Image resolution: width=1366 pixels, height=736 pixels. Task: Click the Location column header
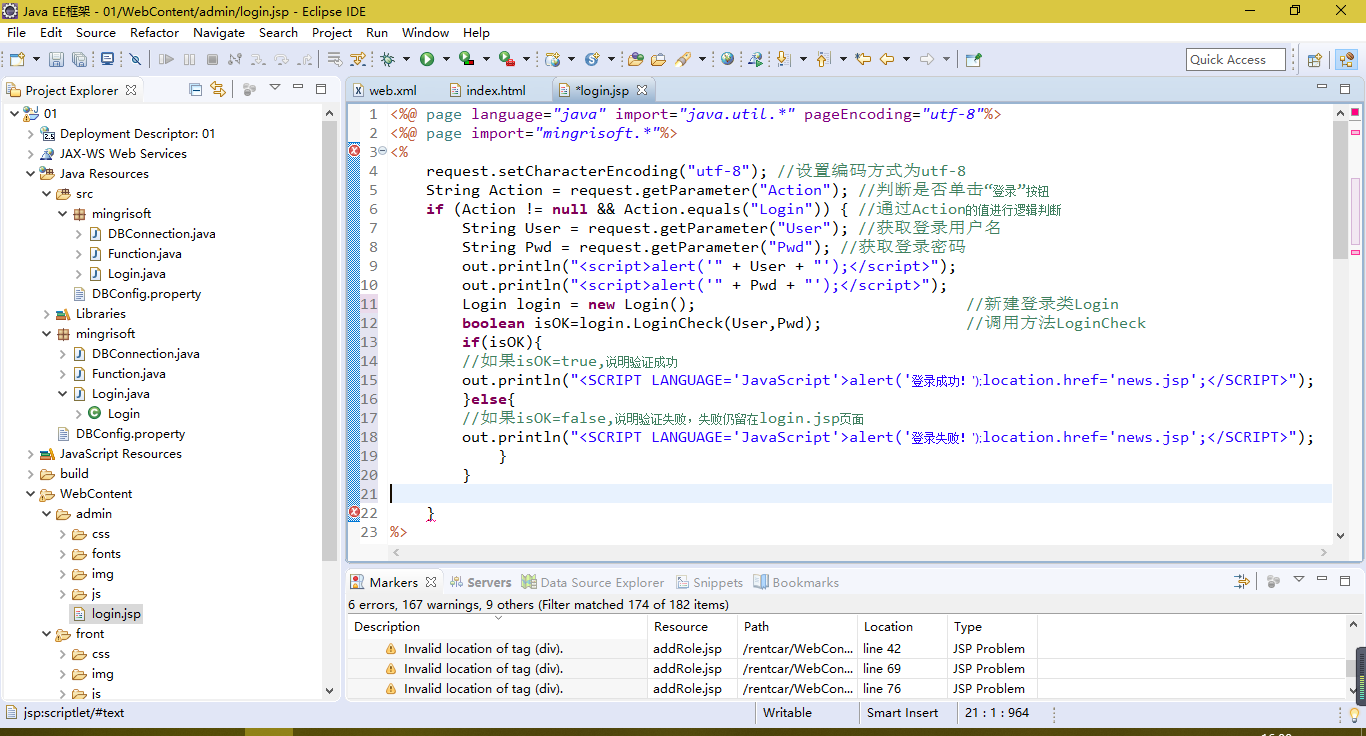click(x=902, y=627)
